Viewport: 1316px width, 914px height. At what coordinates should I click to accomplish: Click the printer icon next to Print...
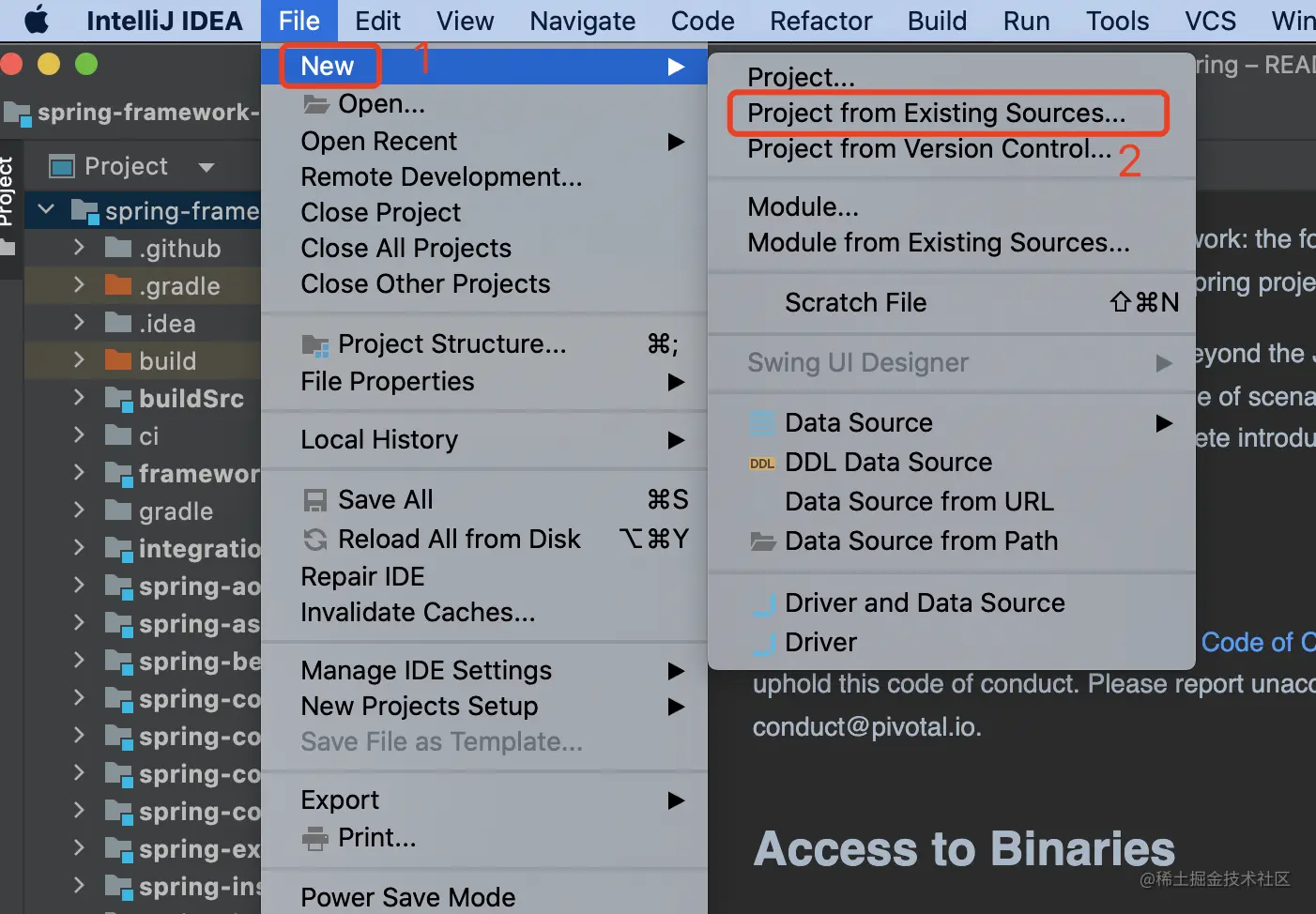coord(315,838)
